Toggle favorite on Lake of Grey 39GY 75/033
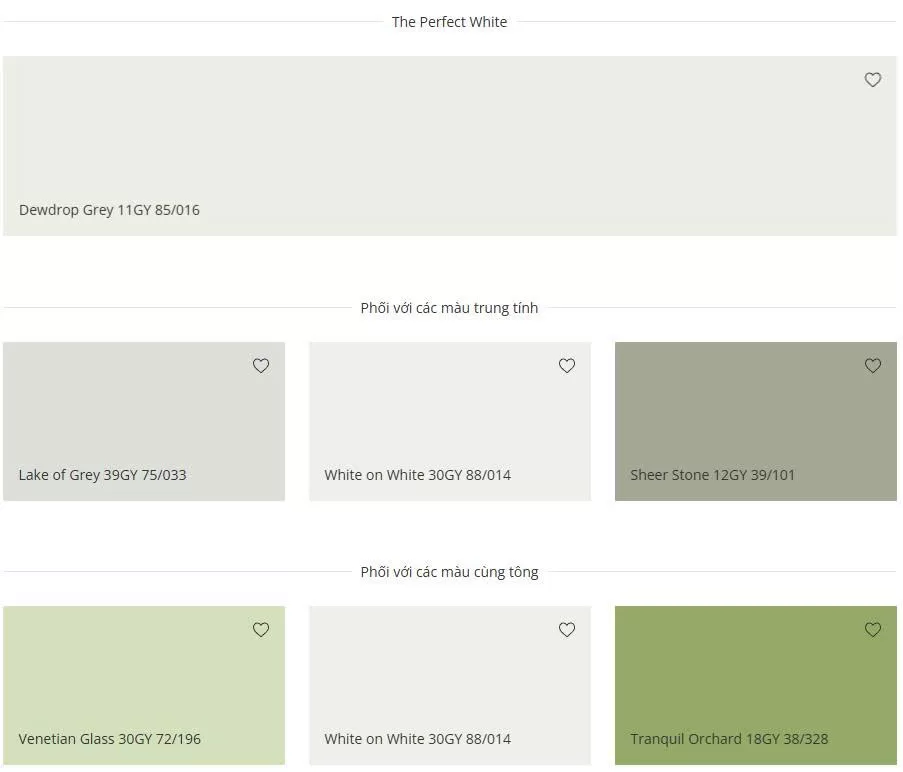903x772 pixels. click(x=260, y=366)
